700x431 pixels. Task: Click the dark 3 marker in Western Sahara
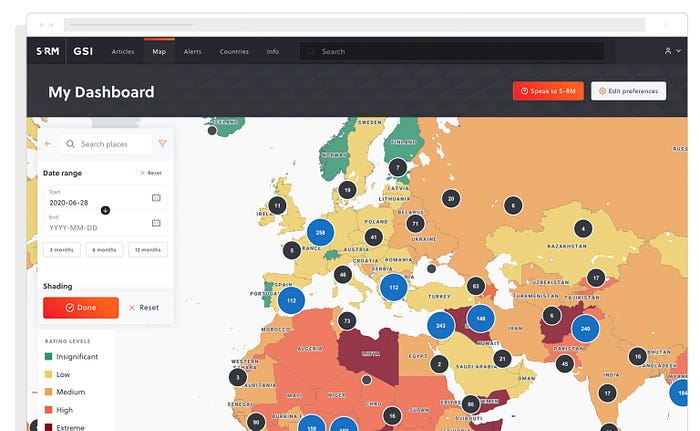[x=238, y=377]
